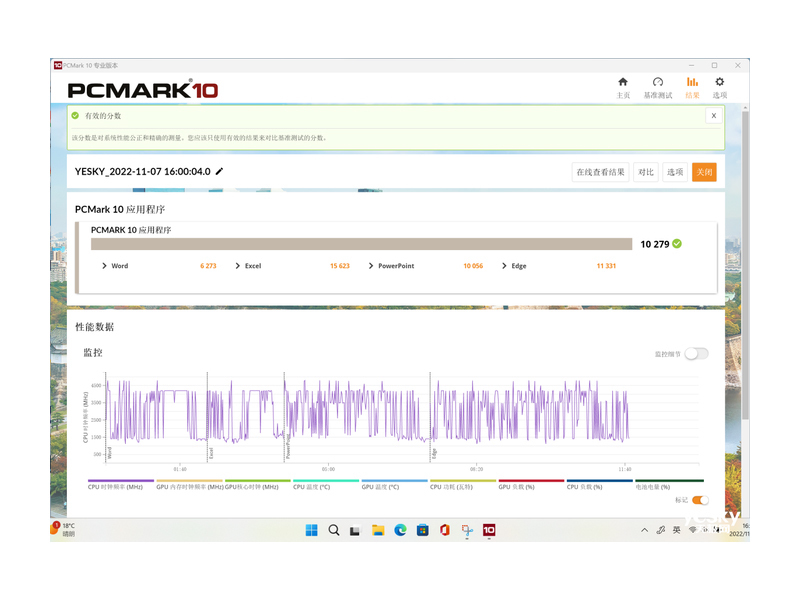Click the pen tray icon in system tray
This screenshot has width=800, height=600.
tap(661, 530)
